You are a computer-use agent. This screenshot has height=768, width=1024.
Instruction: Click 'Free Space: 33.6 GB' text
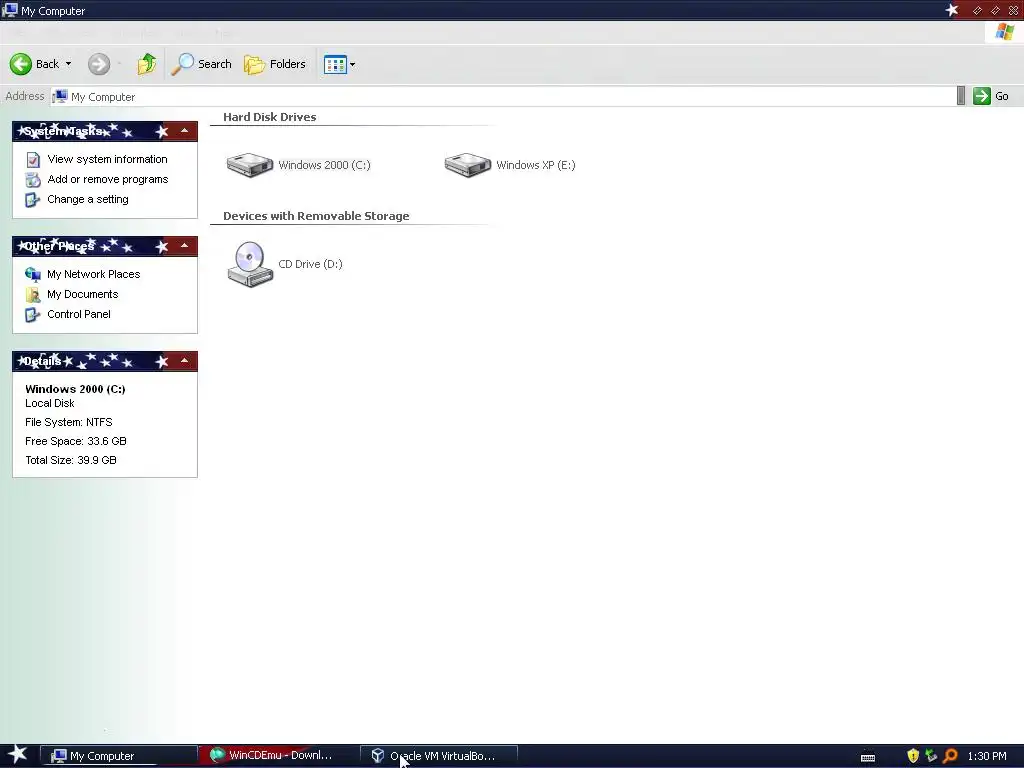click(x=76, y=441)
